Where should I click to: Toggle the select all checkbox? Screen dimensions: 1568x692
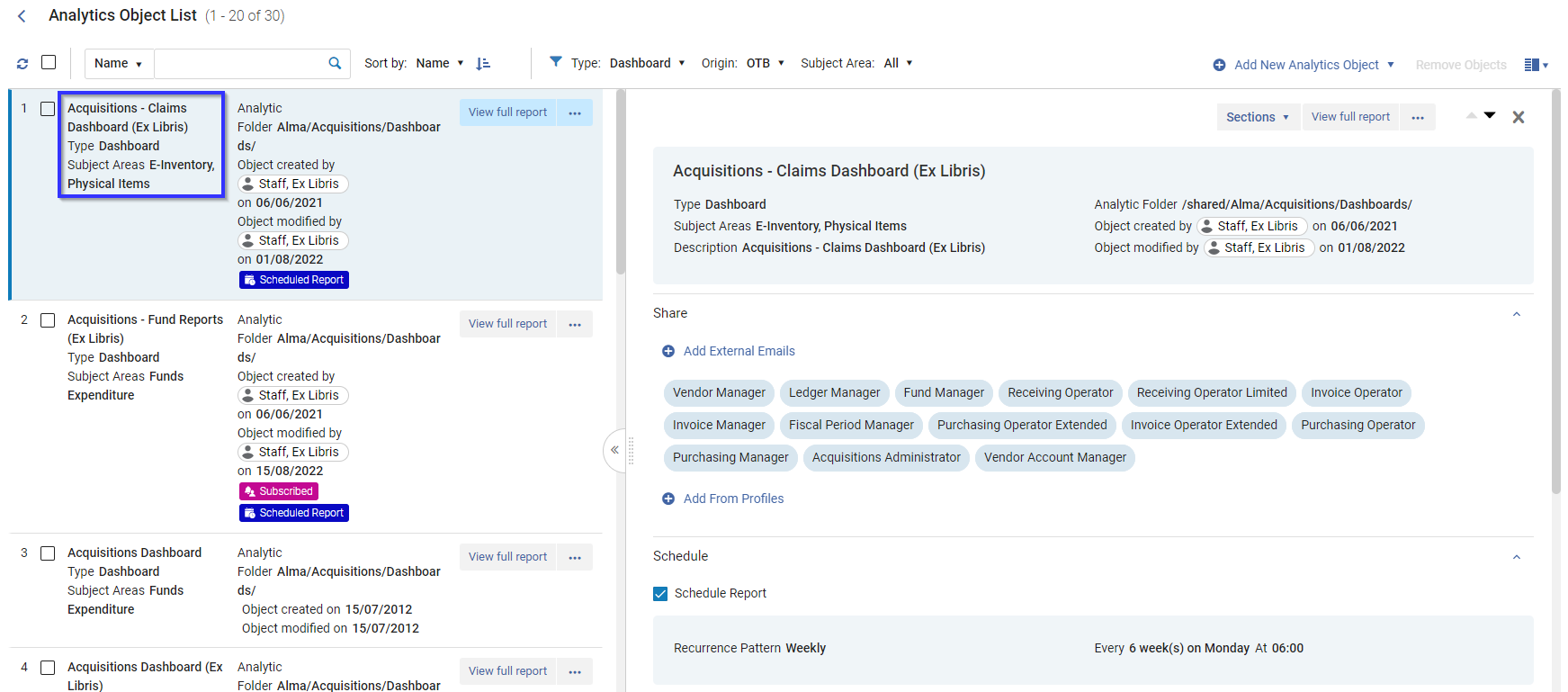click(x=49, y=62)
